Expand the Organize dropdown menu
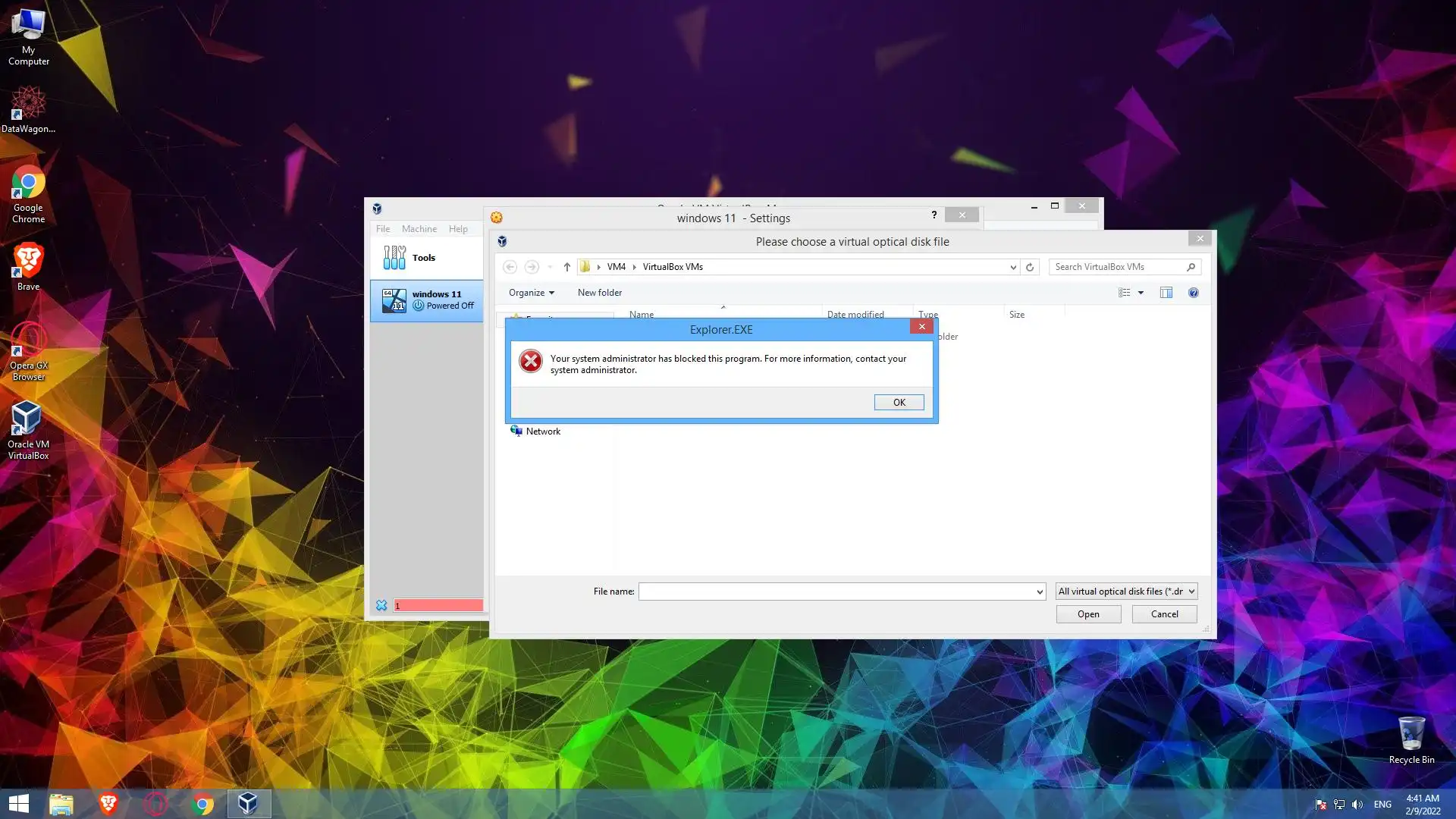This screenshot has height=819, width=1456. pyautogui.click(x=531, y=293)
